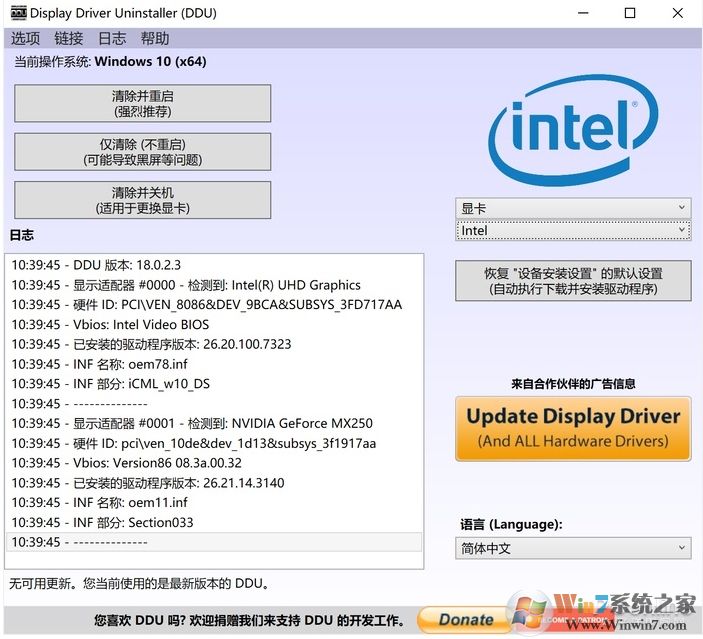This screenshot has height=639, width=703.
Task: Select log line driver version 26.20.100.7323
Action: tap(214, 344)
